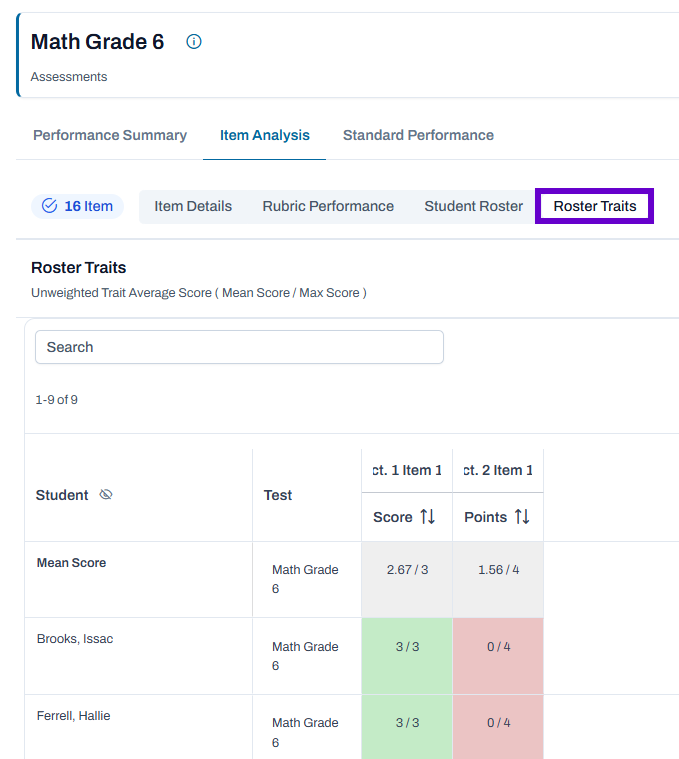Select student Ferrell, Hallie
This screenshot has height=759, width=679.
pyautogui.click(x=74, y=715)
